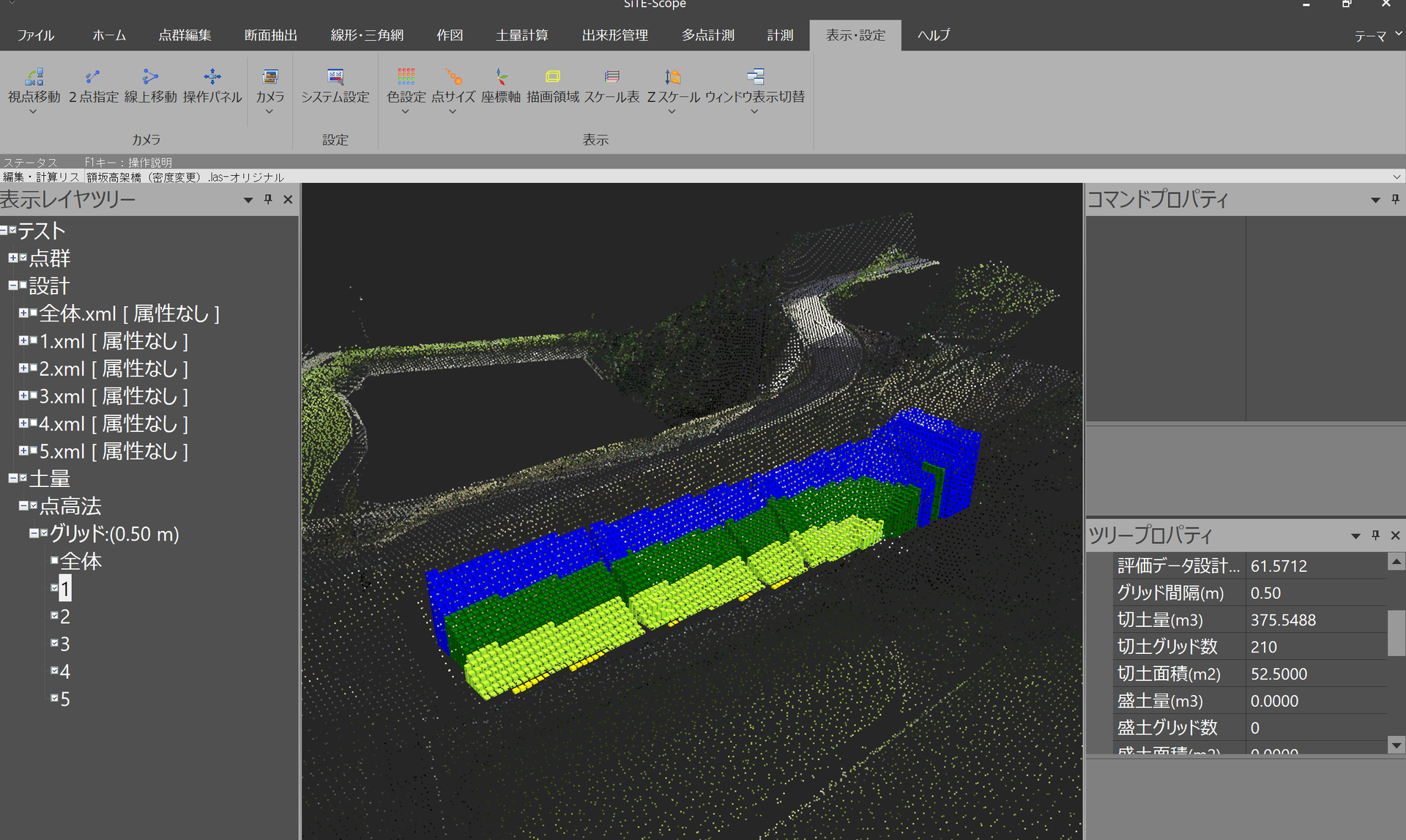
Task: Select grid result item 1 in tree
Action: (65, 589)
